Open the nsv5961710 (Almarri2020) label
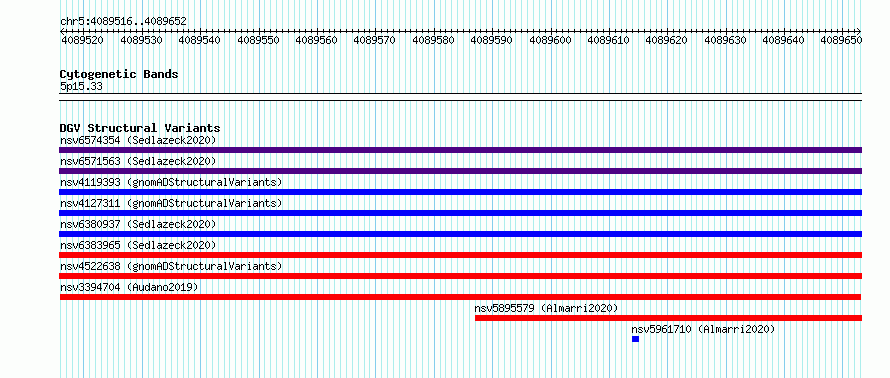 pyautogui.click(x=703, y=329)
